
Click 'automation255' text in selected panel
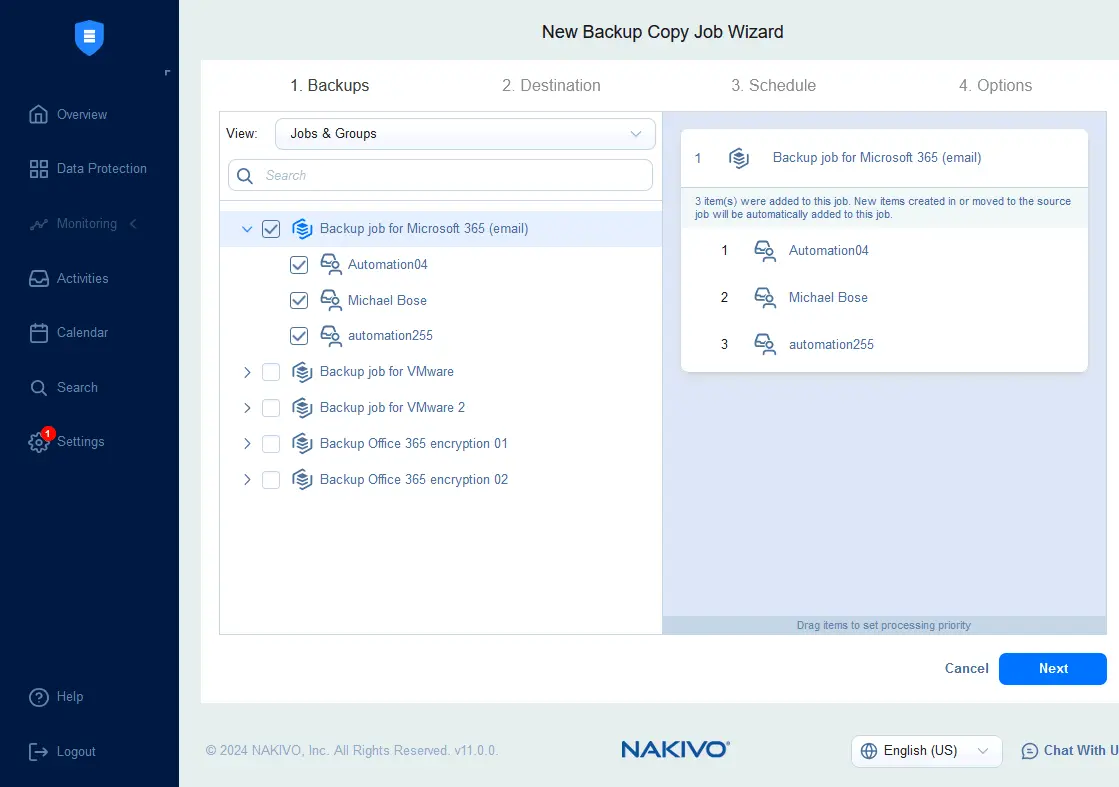[x=831, y=345]
